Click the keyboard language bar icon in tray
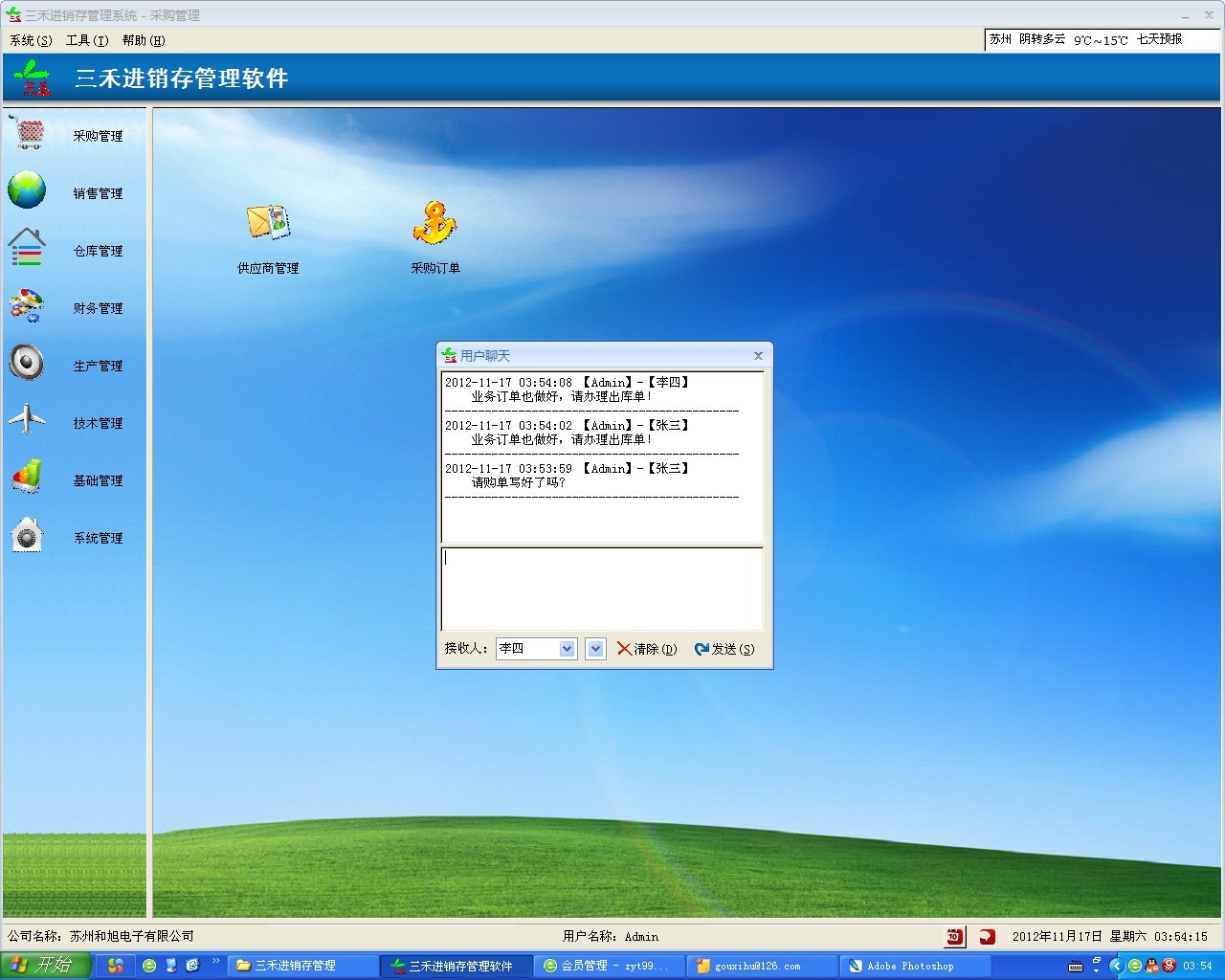Screen dimensions: 1225x980 click(x=1076, y=967)
